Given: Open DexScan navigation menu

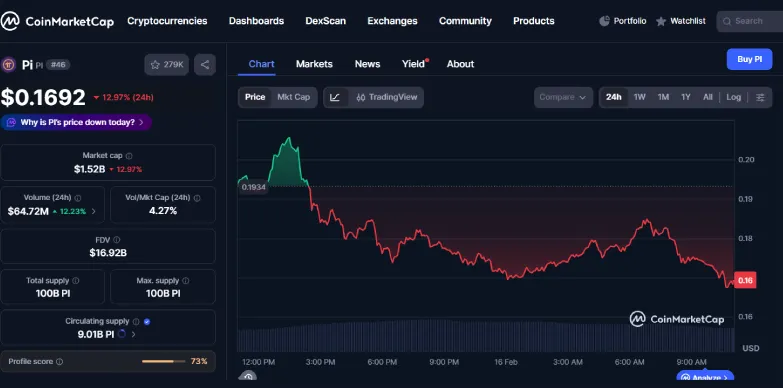Looking at the screenshot, I should point(326,21).
